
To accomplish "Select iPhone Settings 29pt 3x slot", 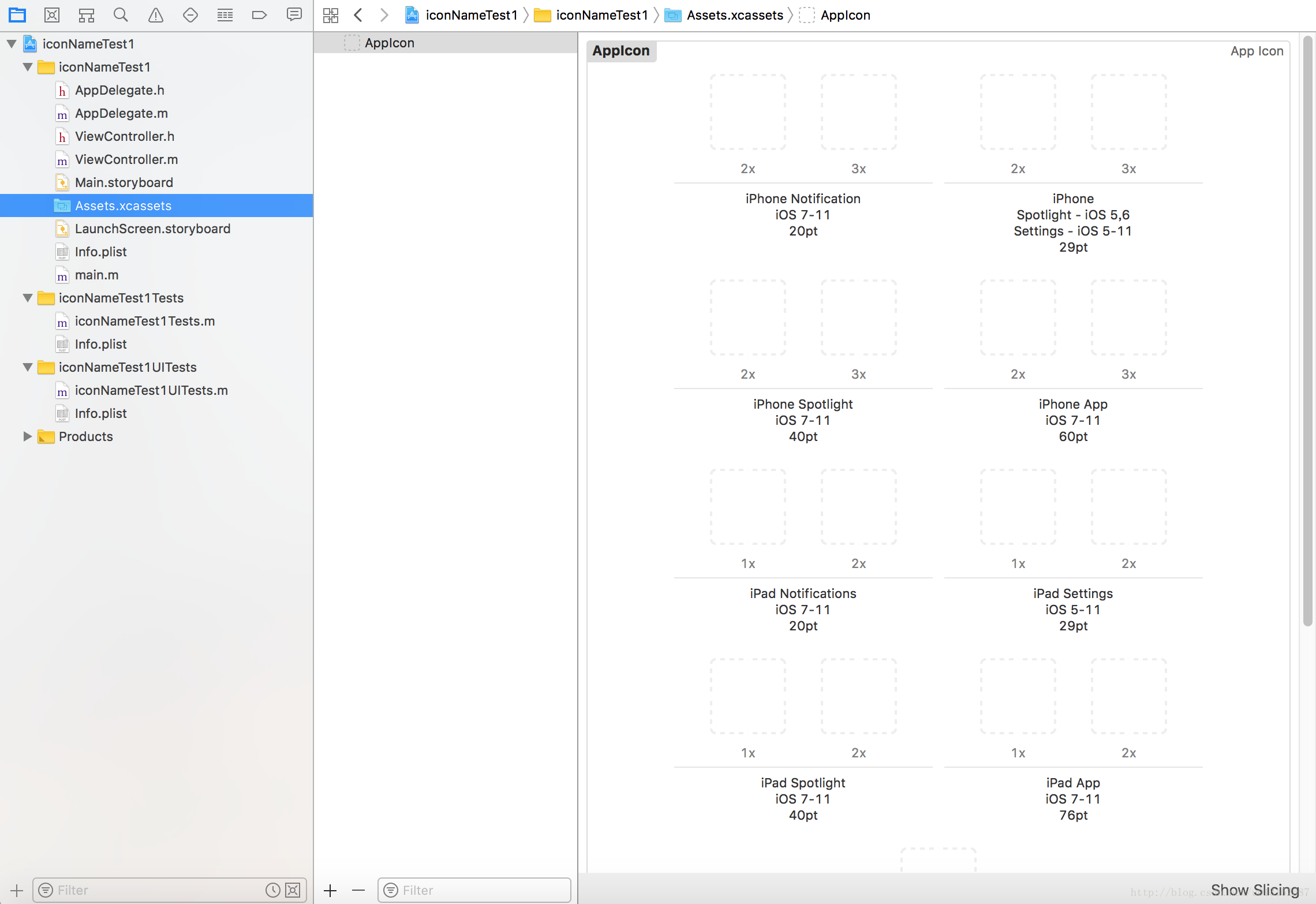I will coord(1128,112).
